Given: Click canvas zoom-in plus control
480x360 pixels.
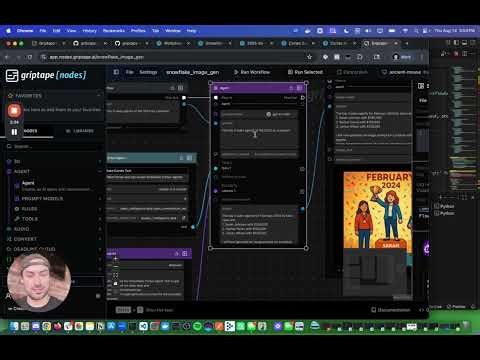Looking at the screenshot, I should [x=115, y=259].
